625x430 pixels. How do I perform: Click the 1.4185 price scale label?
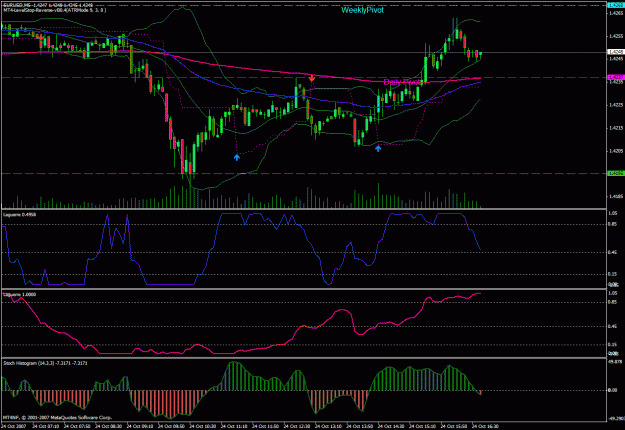point(616,197)
